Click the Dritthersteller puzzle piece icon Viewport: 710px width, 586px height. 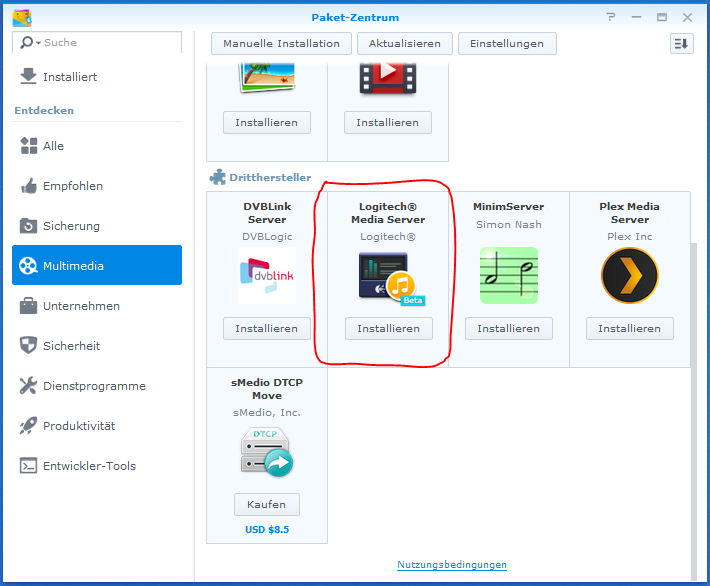click(x=218, y=177)
